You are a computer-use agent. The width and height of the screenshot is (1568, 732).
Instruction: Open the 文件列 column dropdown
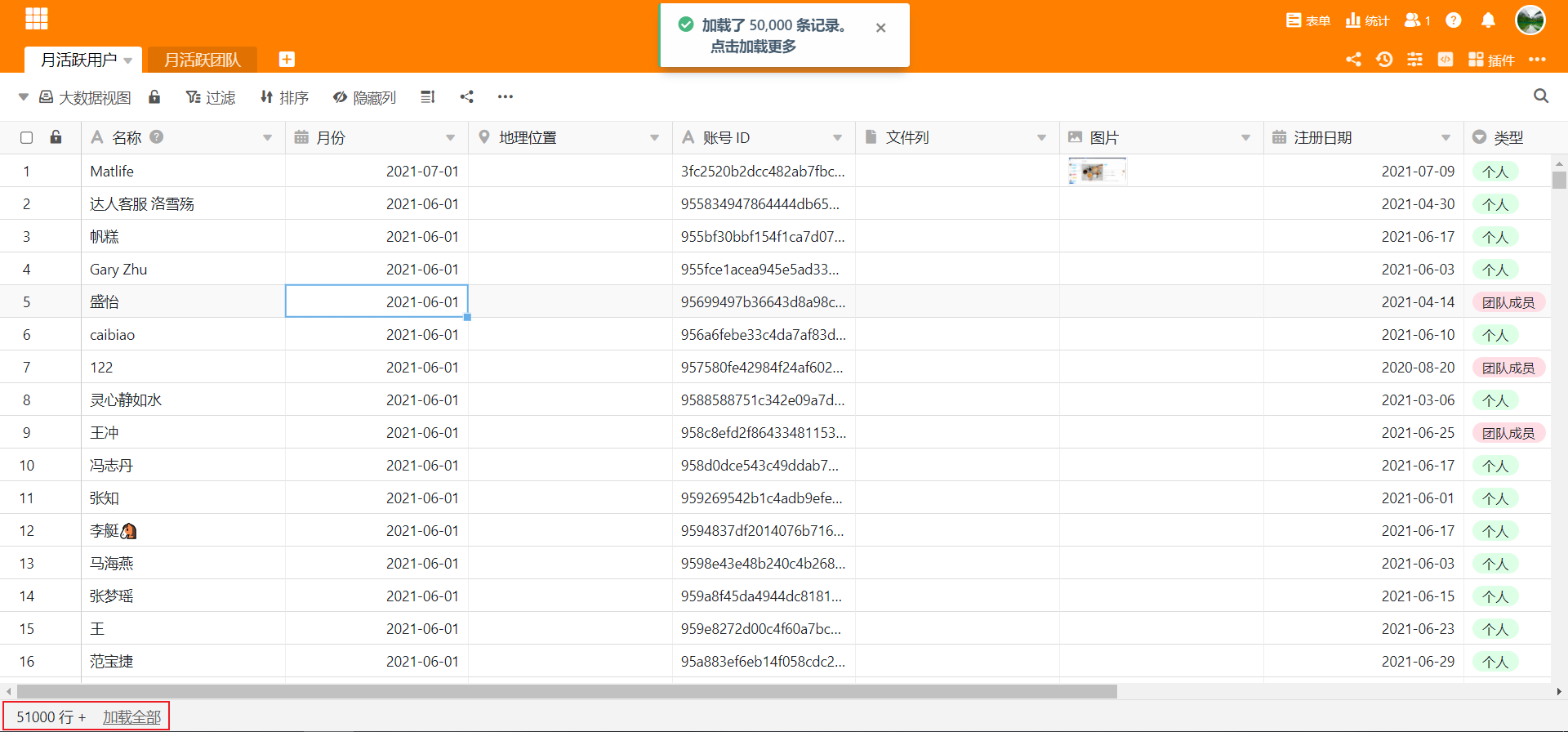[1041, 137]
